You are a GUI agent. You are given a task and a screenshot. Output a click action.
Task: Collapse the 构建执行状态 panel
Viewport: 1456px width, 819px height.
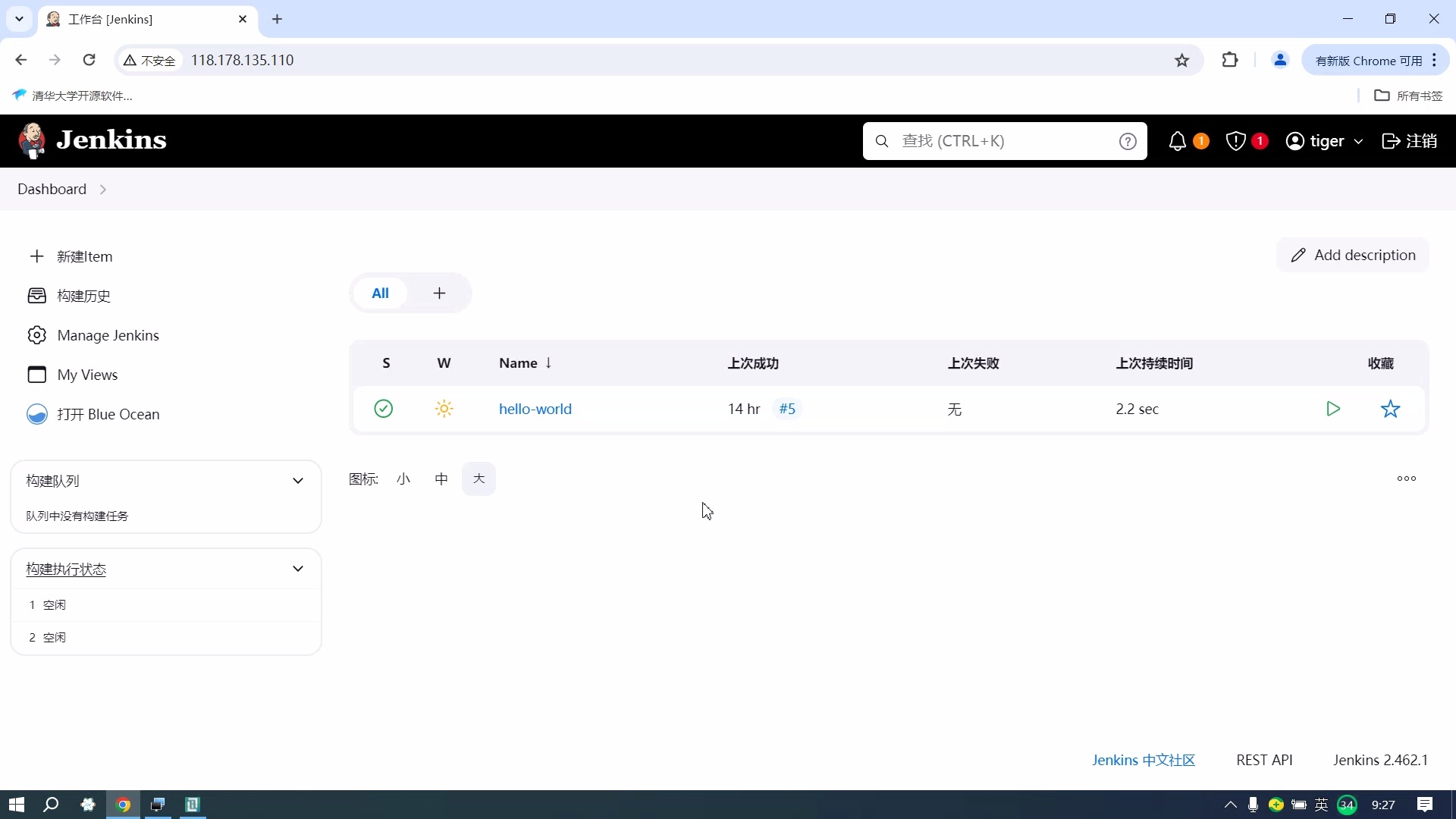pos(298,569)
